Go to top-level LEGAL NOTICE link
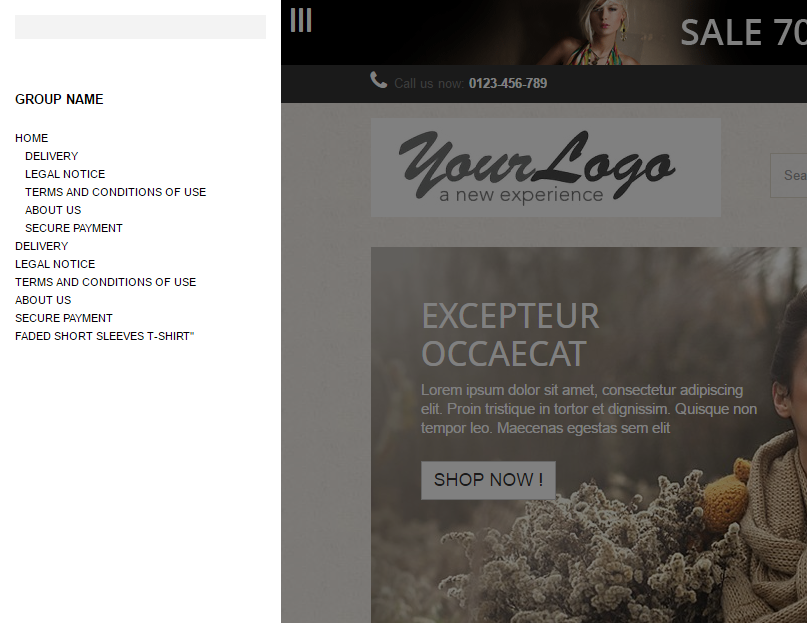The width and height of the screenshot is (807, 623). pos(55,264)
